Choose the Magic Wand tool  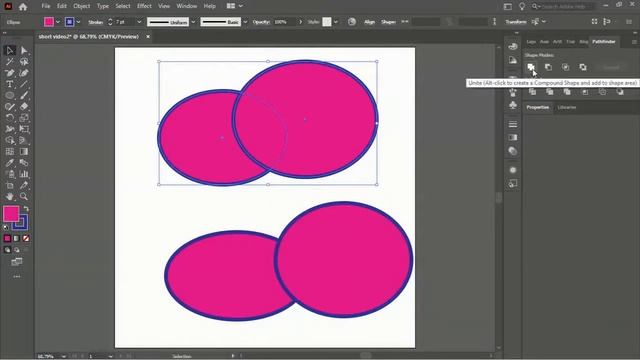pos(10,62)
